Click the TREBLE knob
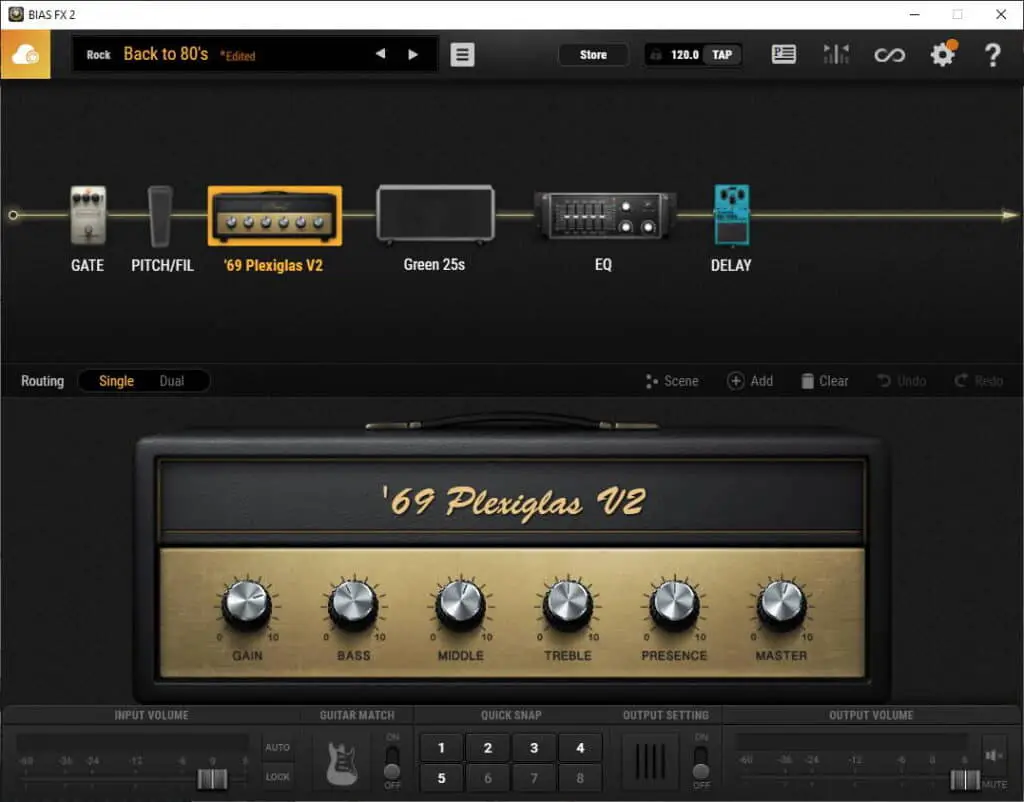This screenshot has width=1024, height=802. click(x=568, y=603)
